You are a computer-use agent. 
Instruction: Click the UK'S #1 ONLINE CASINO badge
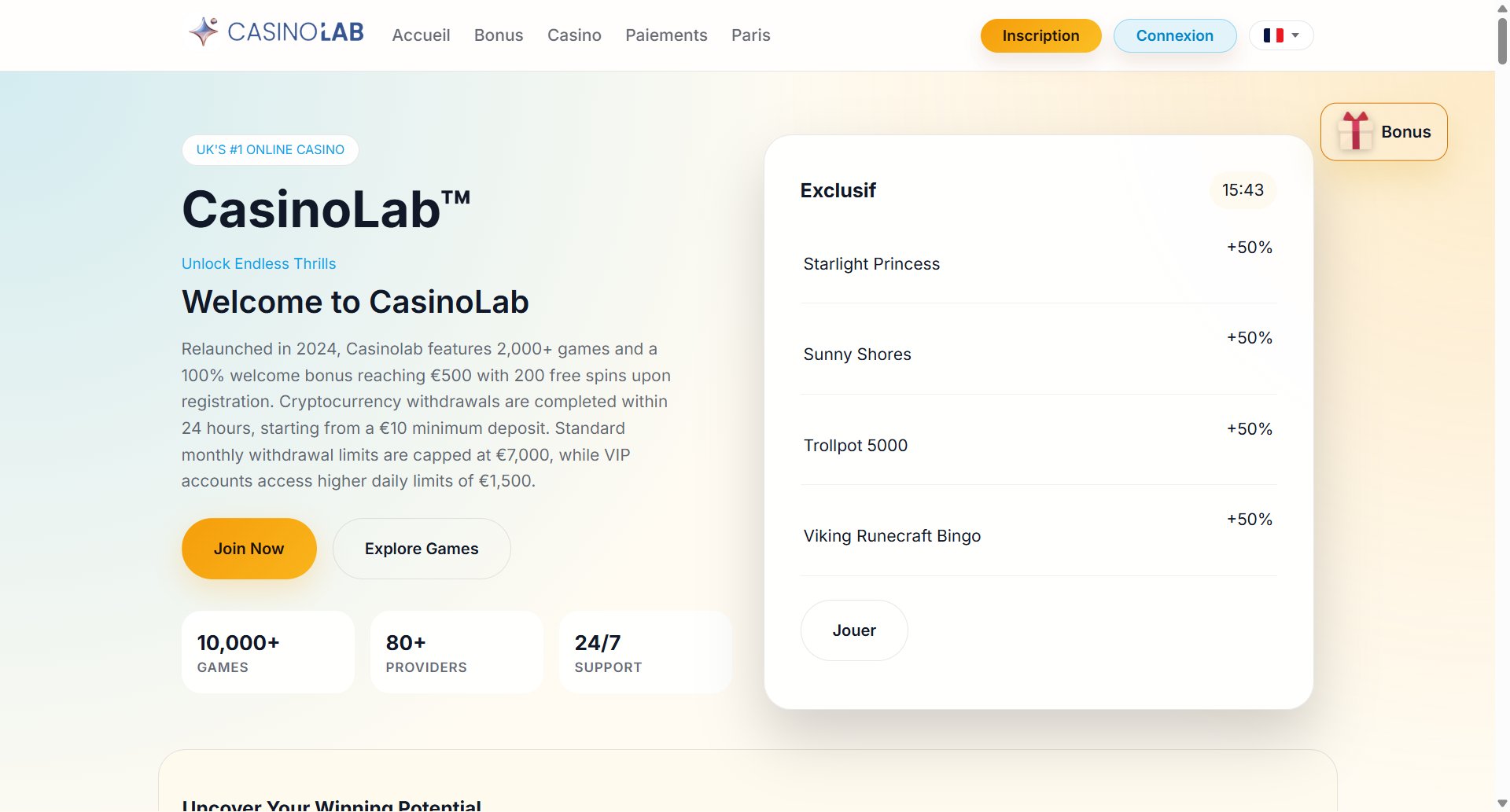(270, 149)
